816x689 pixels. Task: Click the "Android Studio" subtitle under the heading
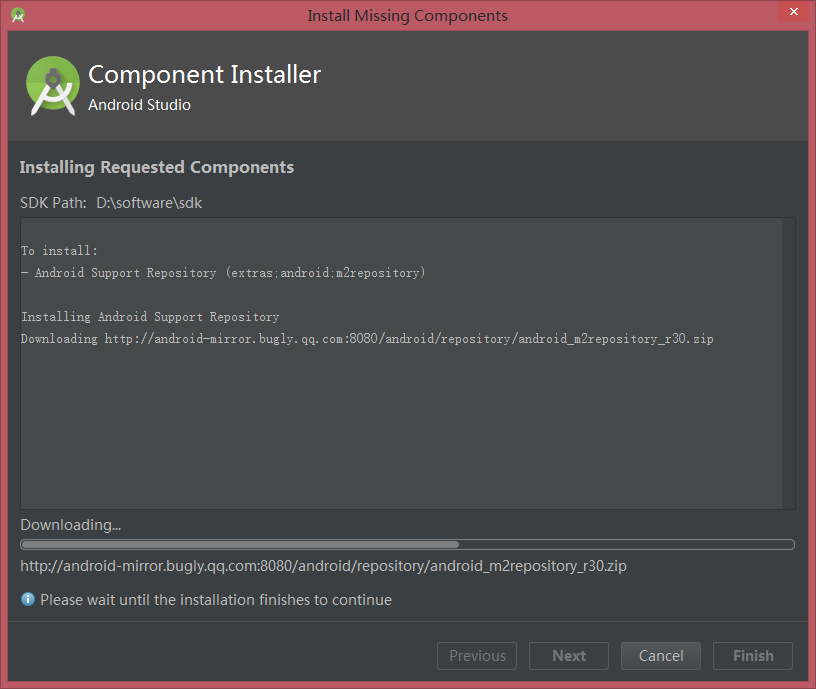[139, 105]
